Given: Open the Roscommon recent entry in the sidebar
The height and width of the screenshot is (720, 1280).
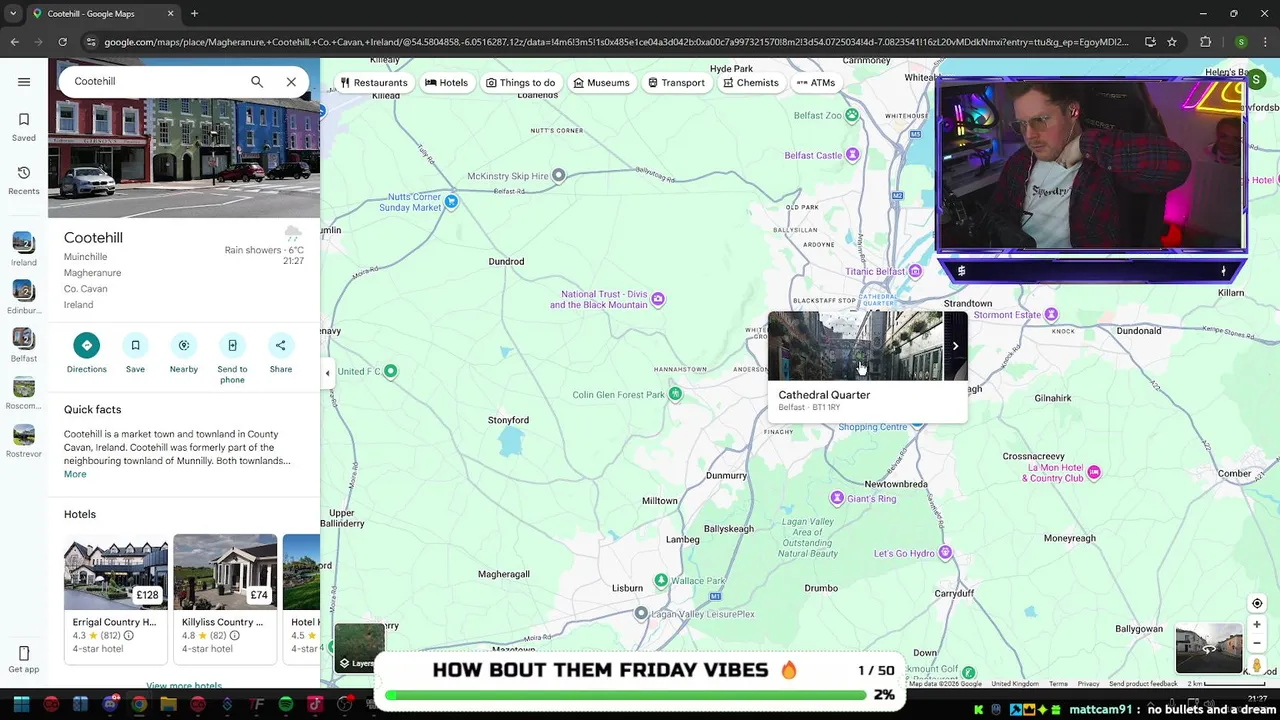Looking at the screenshot, I should click(x=24, y=393).
